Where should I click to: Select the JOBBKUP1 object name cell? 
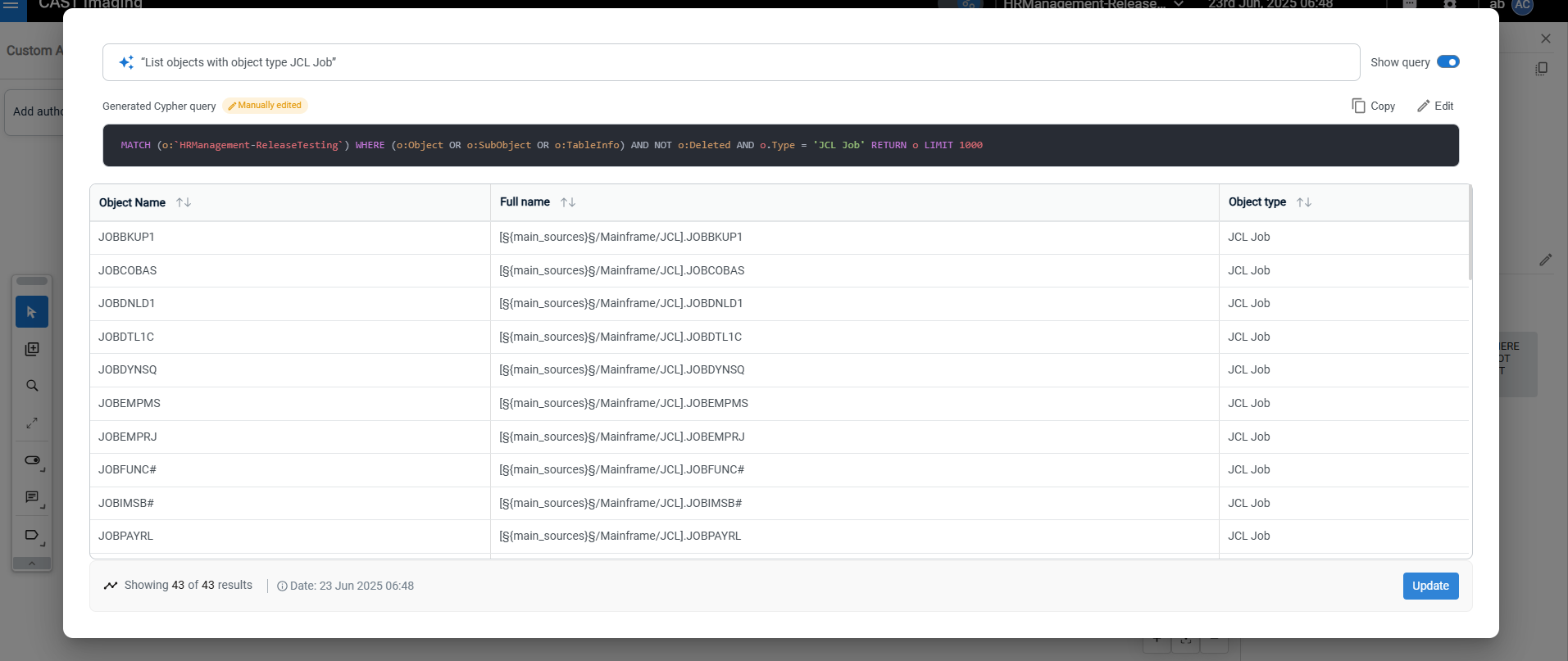click(x=290, y=238)
